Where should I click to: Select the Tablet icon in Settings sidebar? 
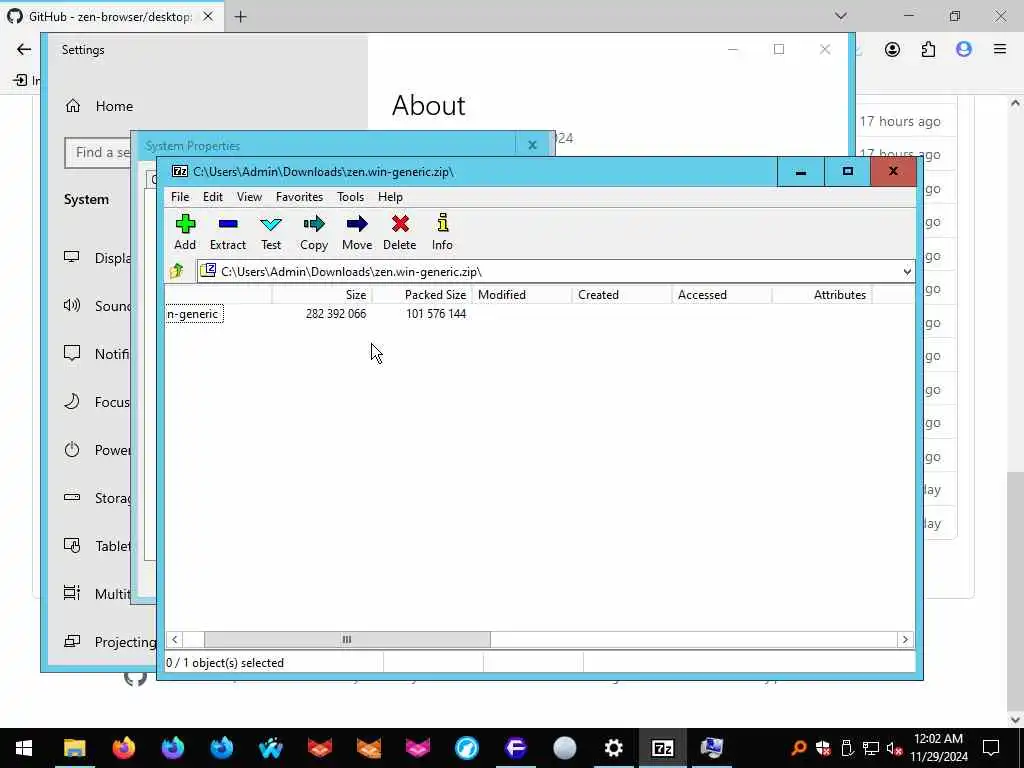(72, 545)
